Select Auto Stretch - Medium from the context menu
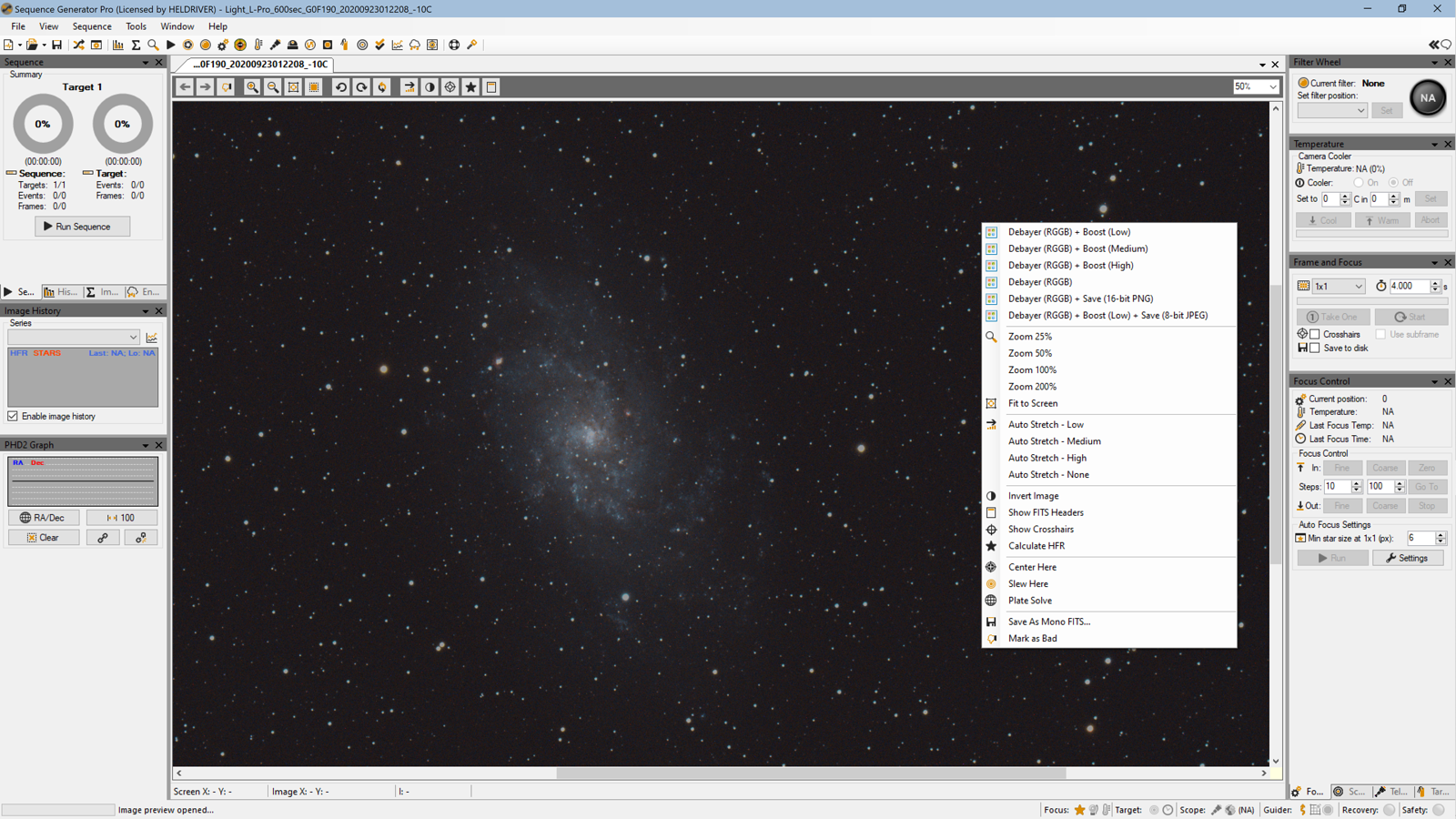Viewport: 1456px width, 819px height. tap(1055, 440)
